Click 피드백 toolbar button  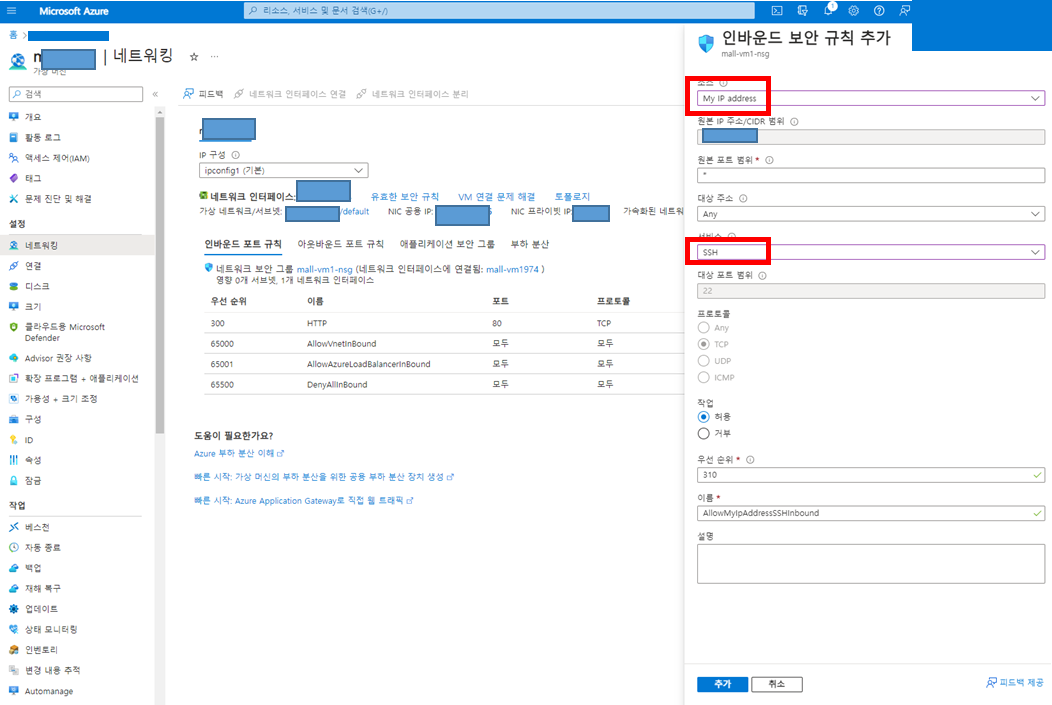pyautogui.click(x=203, y=94)
